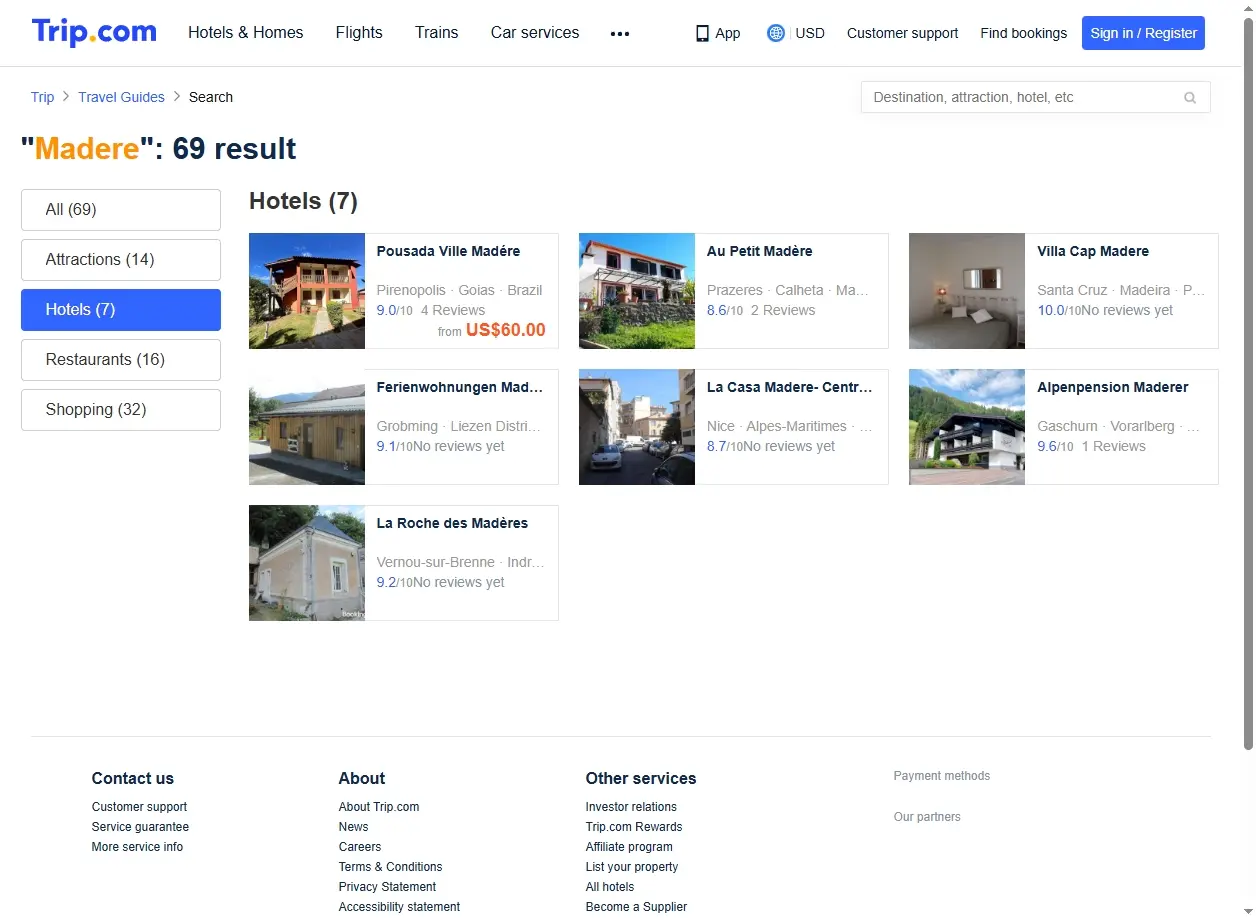This screenshot has height=921, width=1256.
Task: Open Become a Supplier link
Action: point(636,907)
